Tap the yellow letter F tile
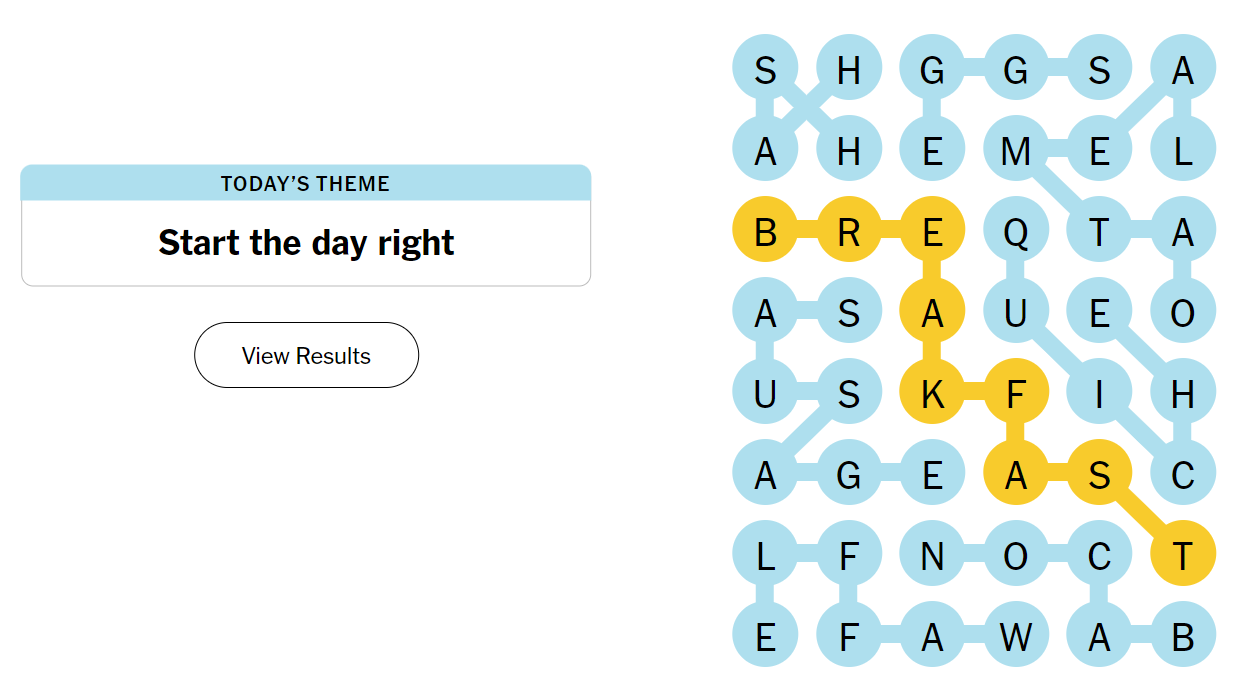 click(x=1015, y=393)
